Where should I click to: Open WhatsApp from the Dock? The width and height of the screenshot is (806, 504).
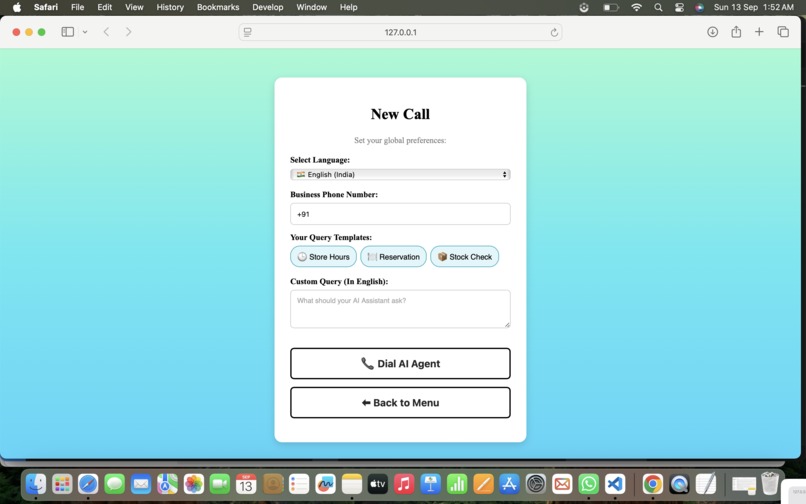pyautogui.click(x=589, y=484)
